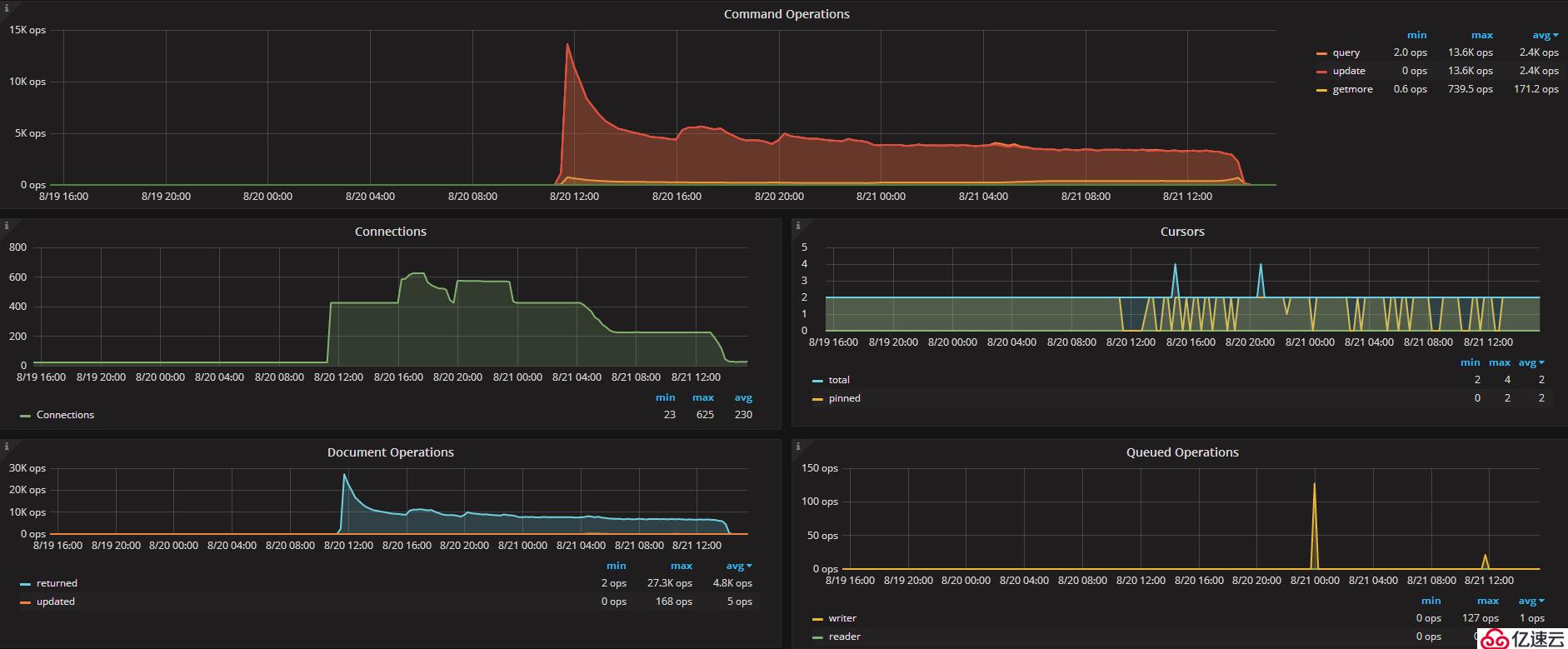Change the total series color swatch
1568x649 pixels.
tap(817, 381)
